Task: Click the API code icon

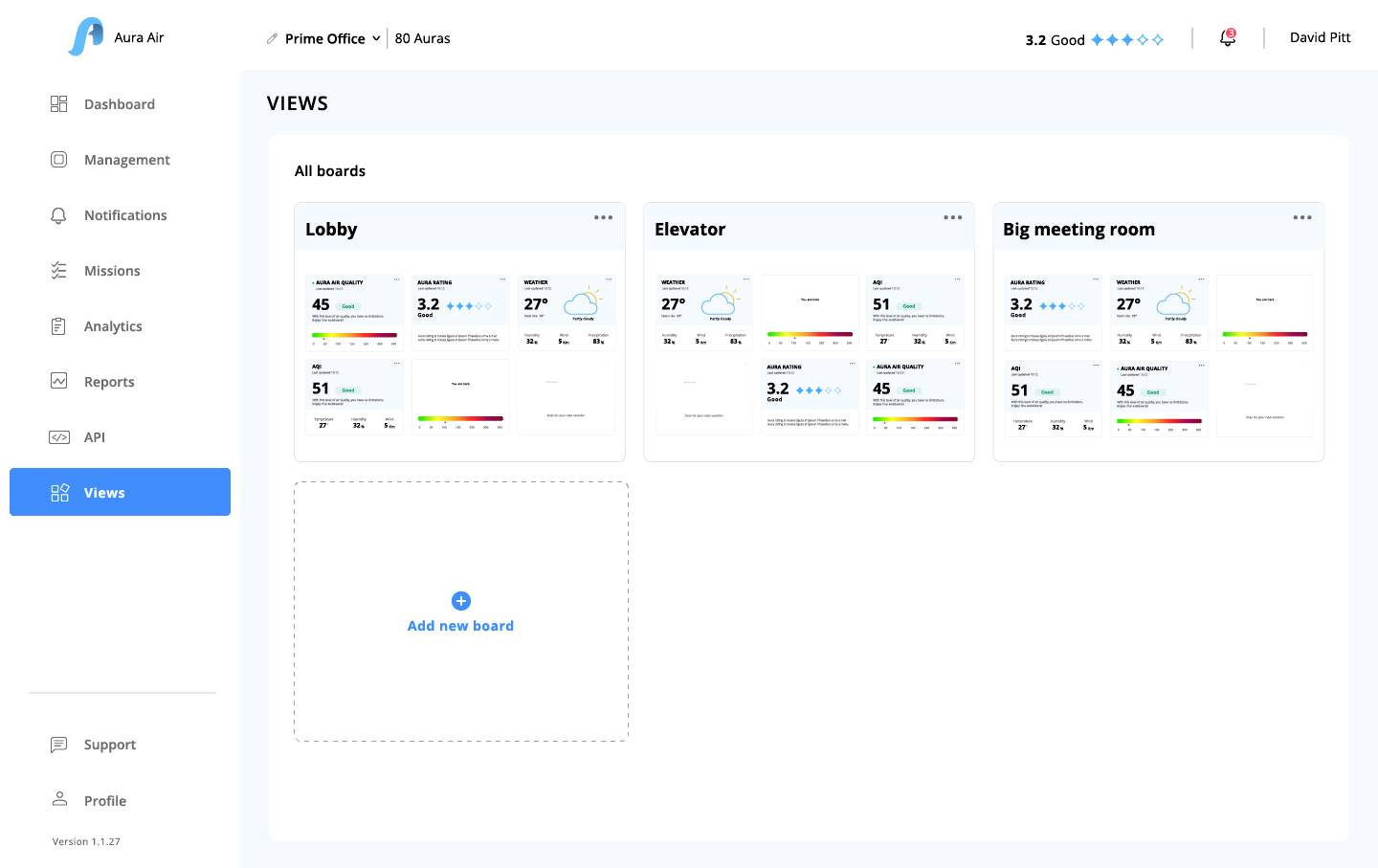Action: (x=58, y=437)
